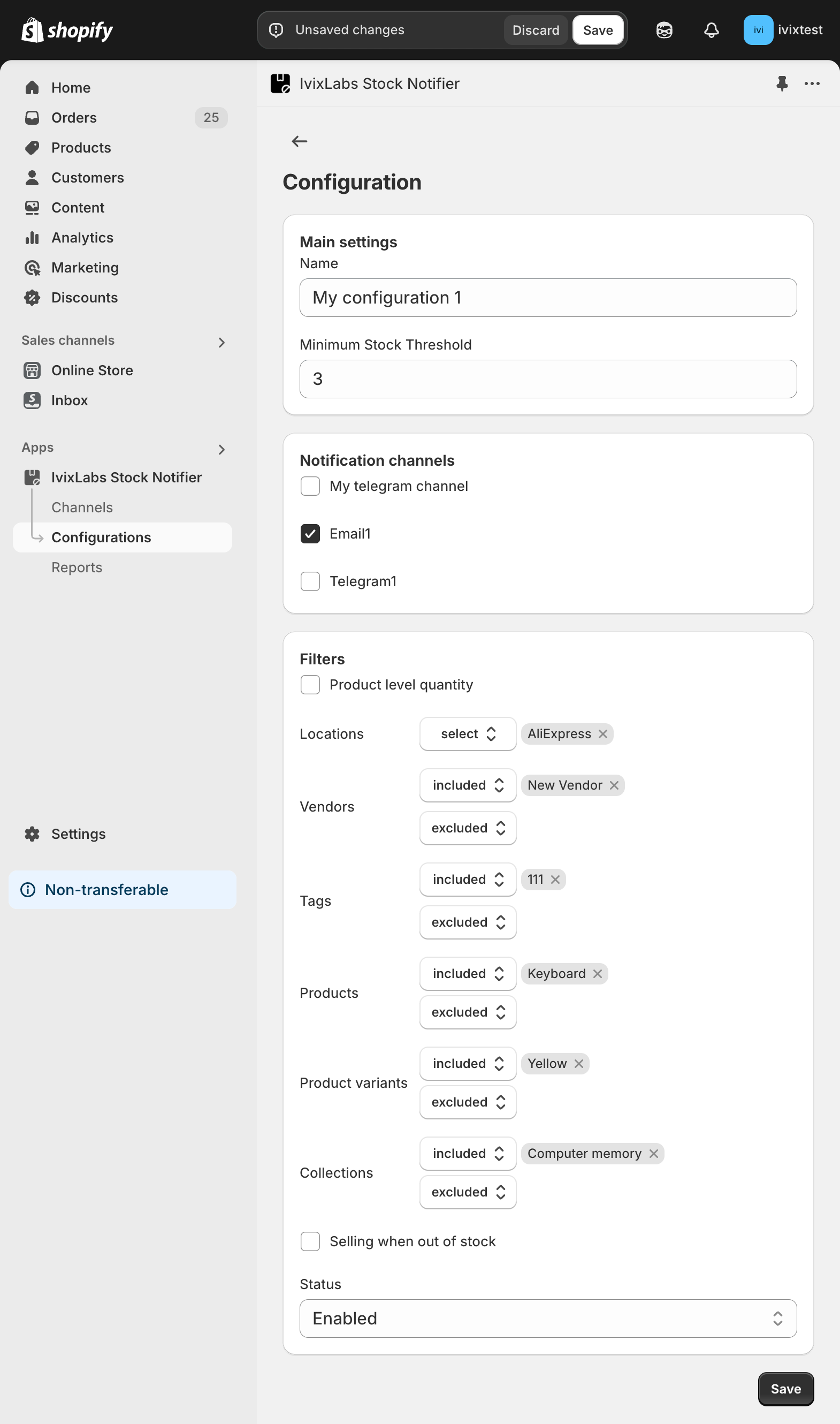
Task: Click the Inbox app icon
Action: [32, 400]
